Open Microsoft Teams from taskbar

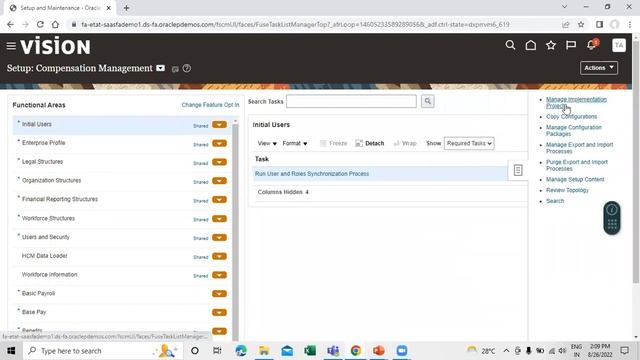pyautogui.click(x=333, y=351)
